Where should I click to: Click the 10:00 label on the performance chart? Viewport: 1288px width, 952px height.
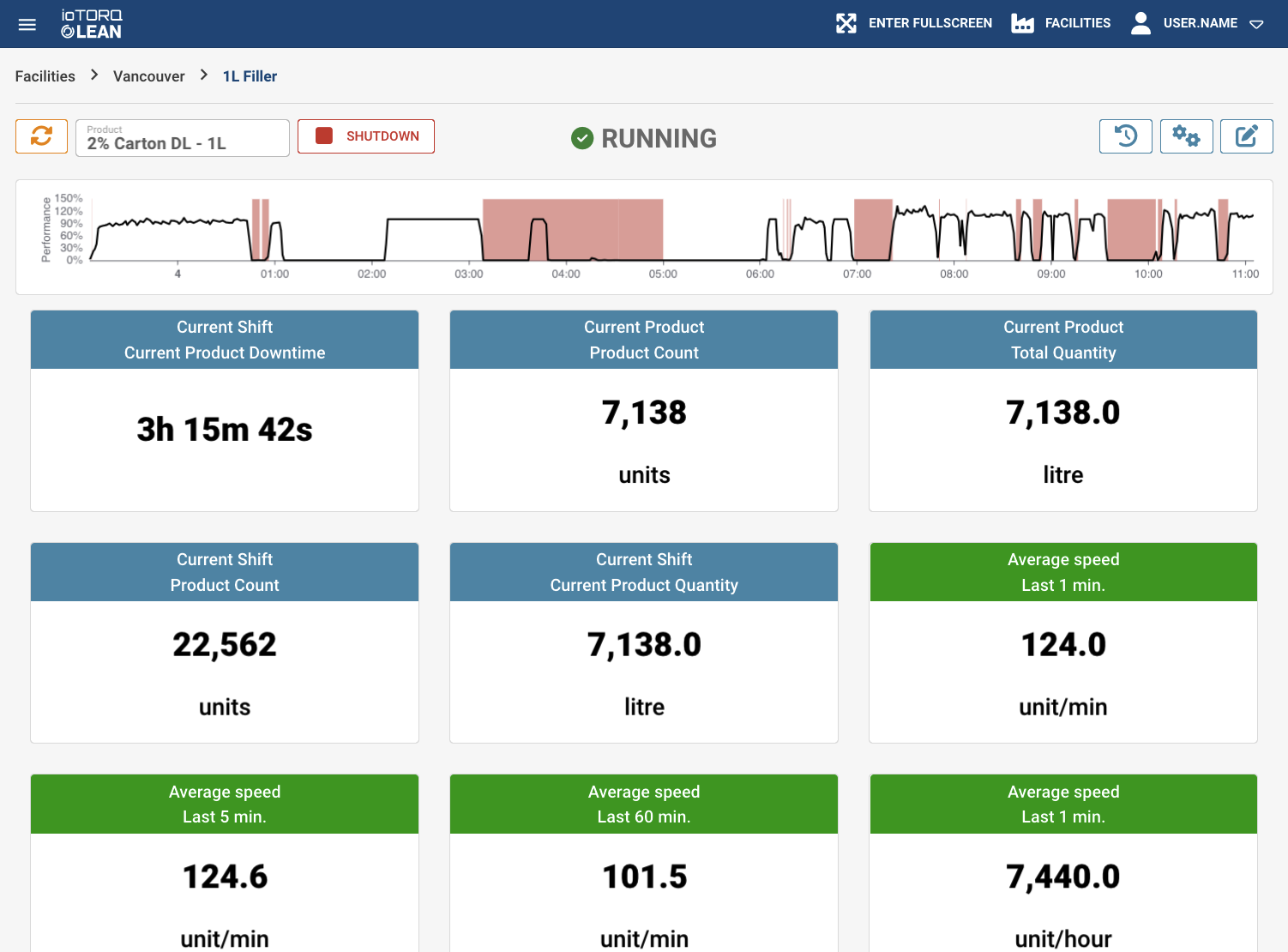[x=1148, y=274]
